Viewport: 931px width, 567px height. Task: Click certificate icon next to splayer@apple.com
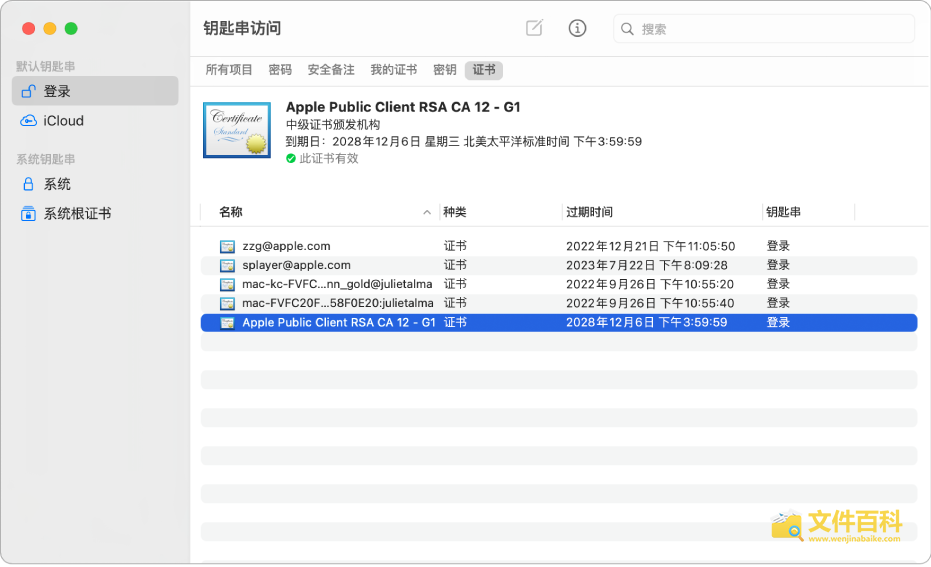227,265
